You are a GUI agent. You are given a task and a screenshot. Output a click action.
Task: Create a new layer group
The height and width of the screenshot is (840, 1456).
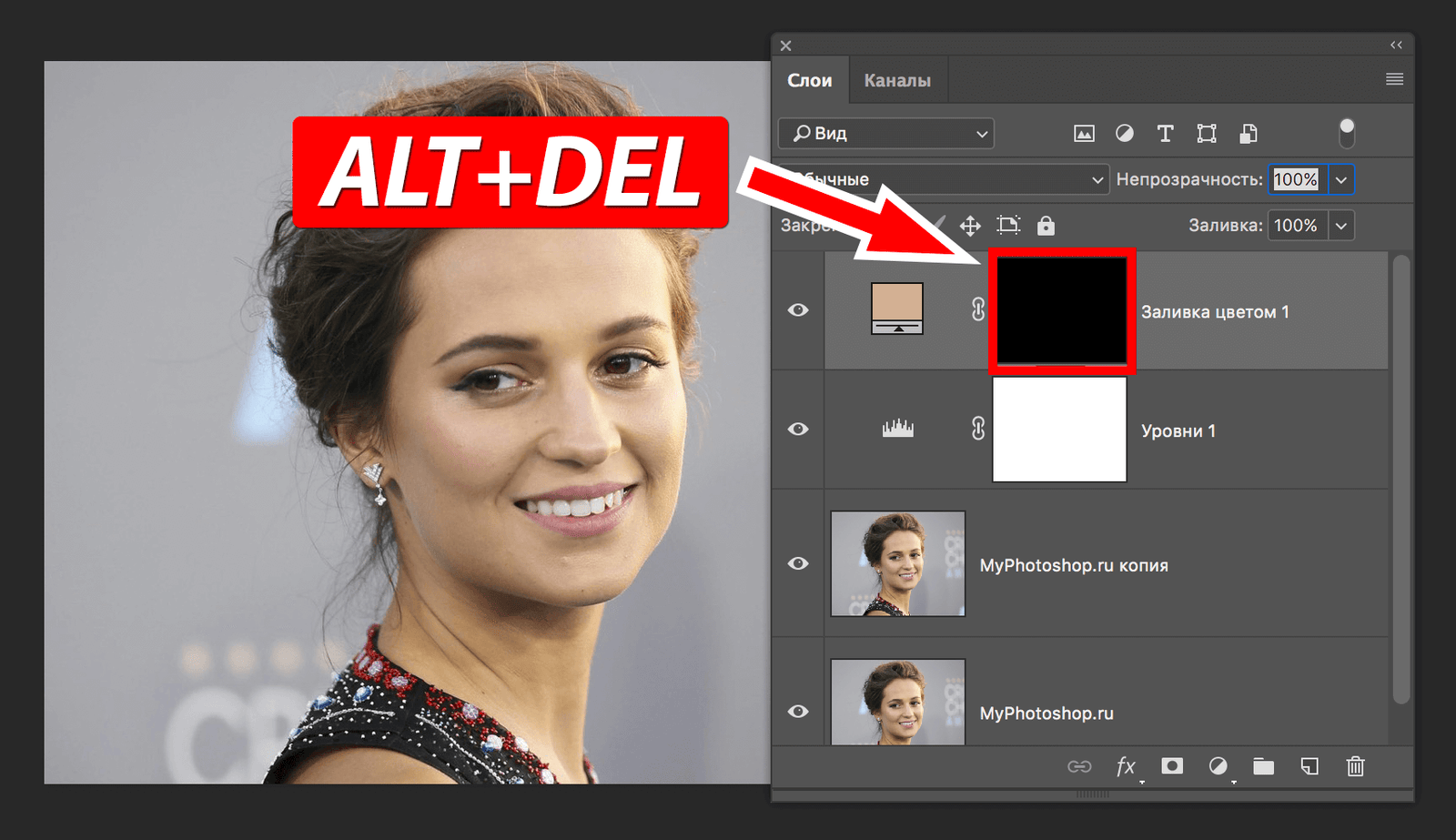pyautogui.click(x=1264, y=767)
